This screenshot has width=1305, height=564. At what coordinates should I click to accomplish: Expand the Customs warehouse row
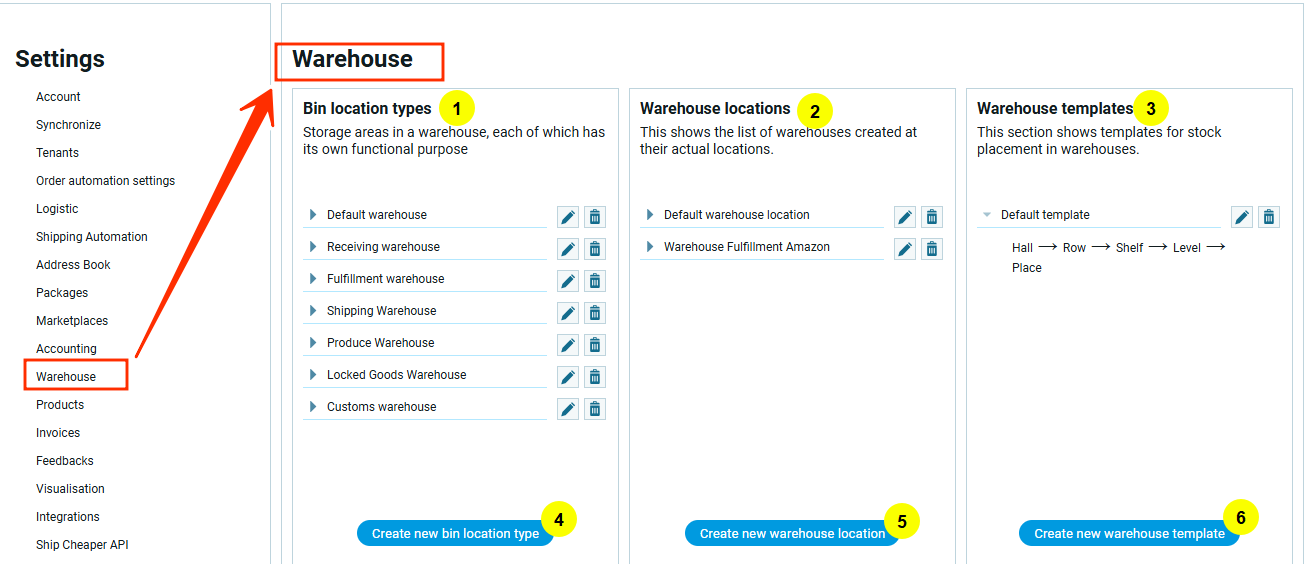pyautogui.click(x=313, y=407)
